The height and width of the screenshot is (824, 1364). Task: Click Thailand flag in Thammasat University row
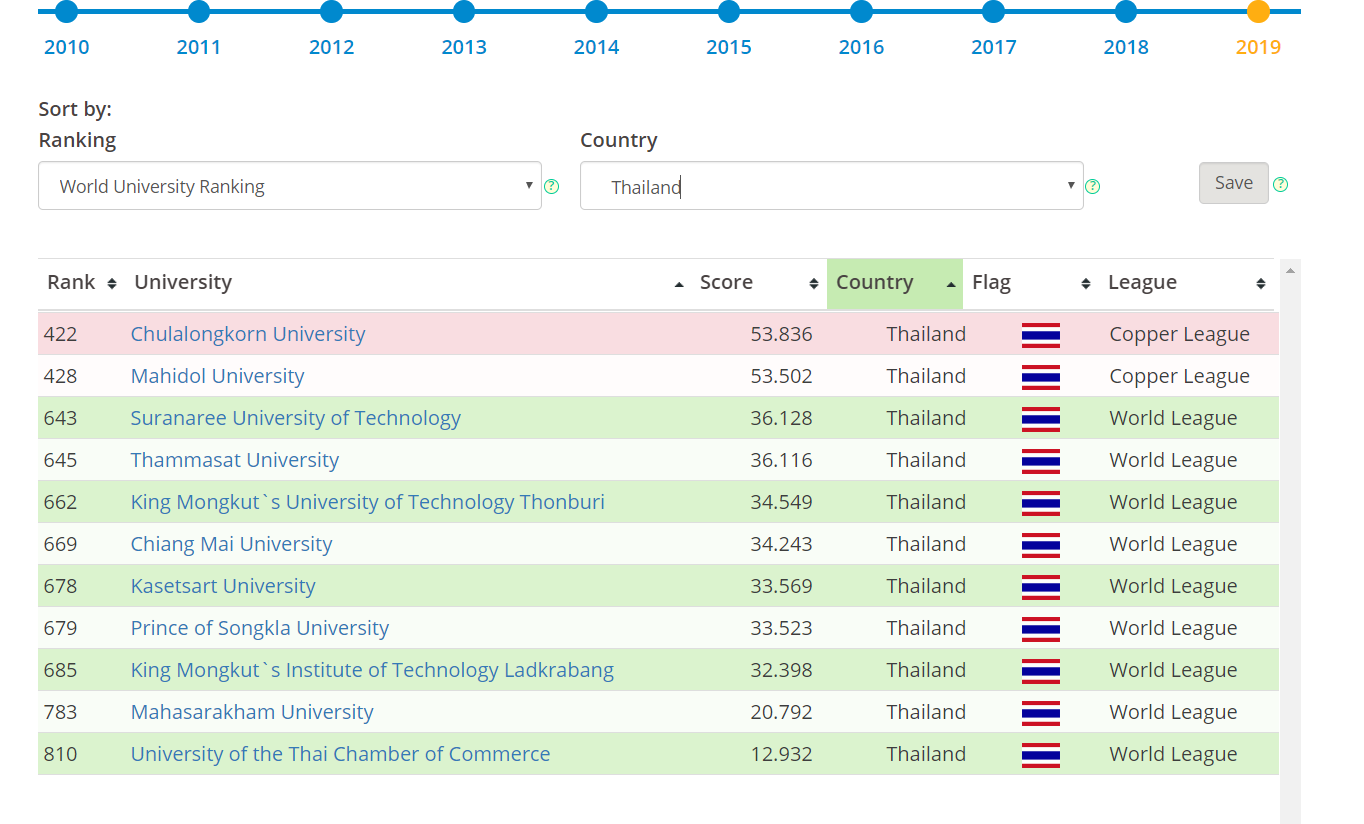coord(1041,461)
